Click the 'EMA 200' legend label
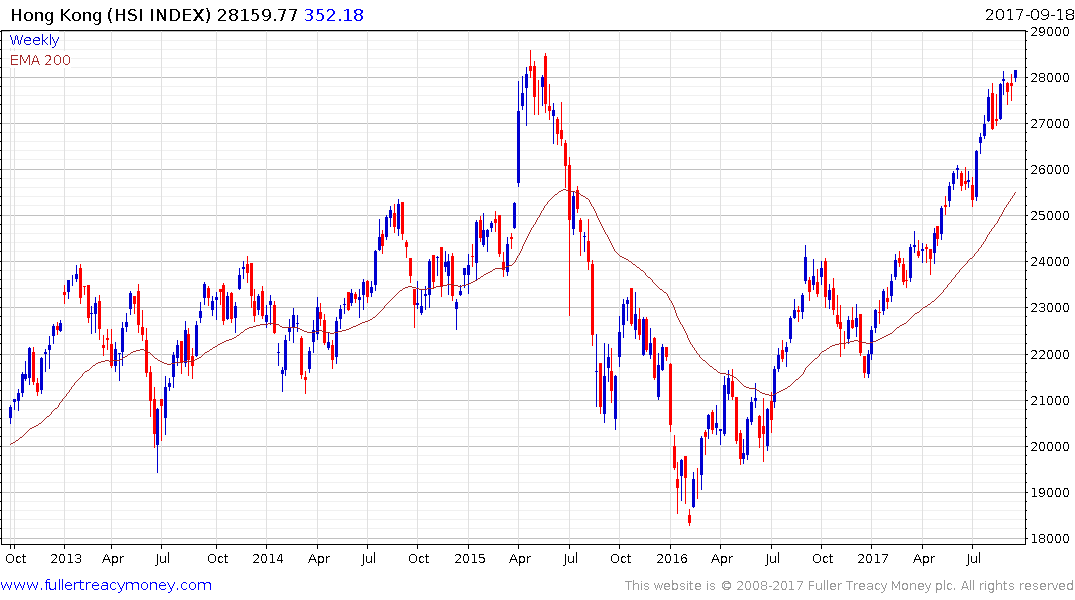Screen dimensions: 1075x600 [40, 60]
